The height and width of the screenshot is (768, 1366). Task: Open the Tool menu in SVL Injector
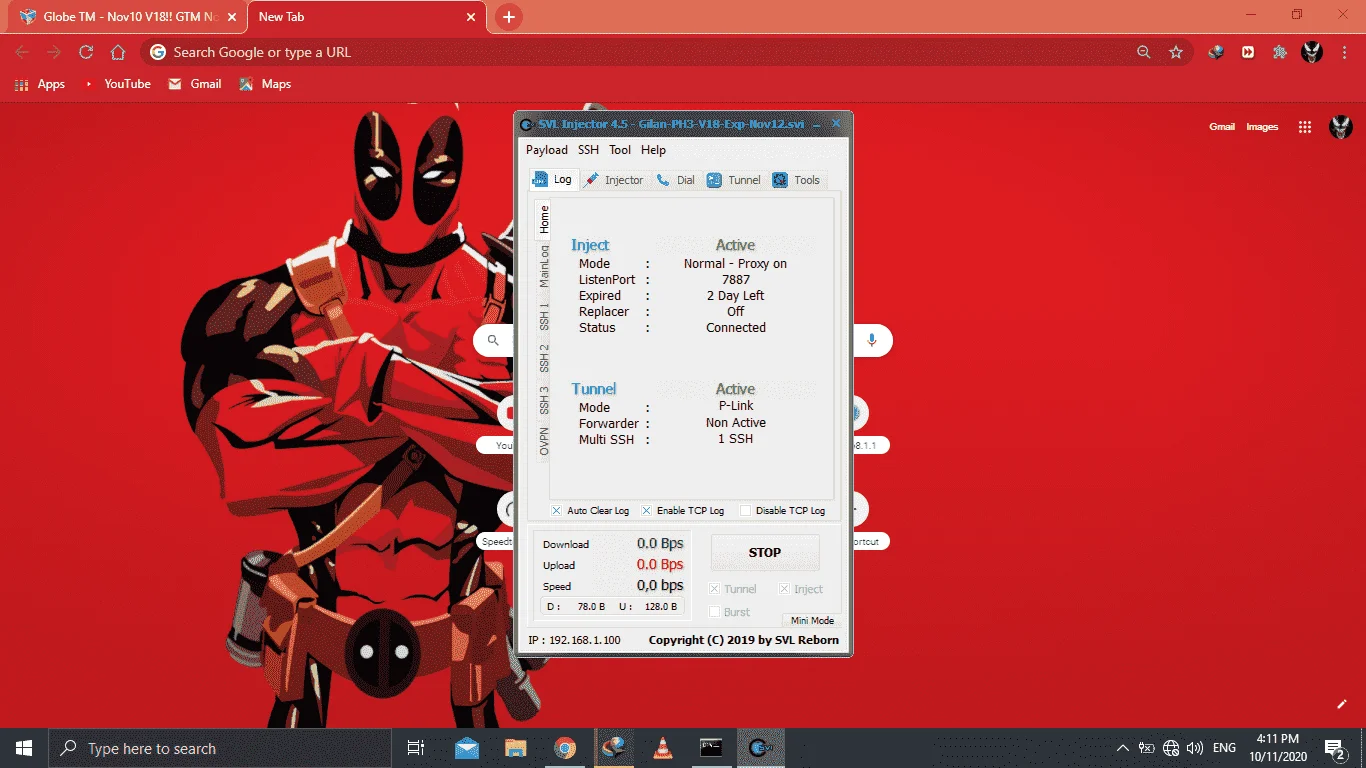620,150
